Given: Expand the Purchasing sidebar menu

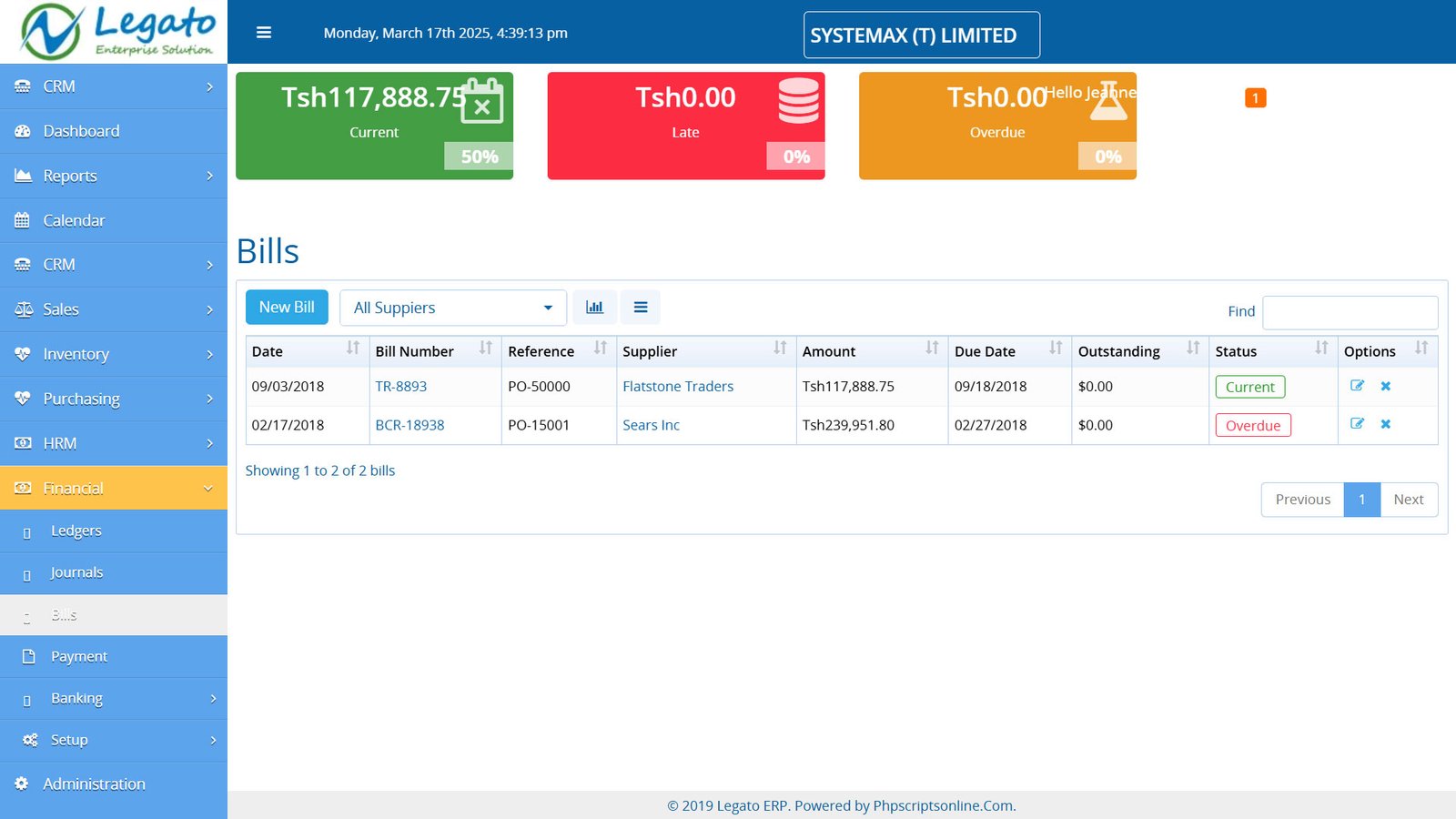Looking at the screenshot, I should point(114,399).
